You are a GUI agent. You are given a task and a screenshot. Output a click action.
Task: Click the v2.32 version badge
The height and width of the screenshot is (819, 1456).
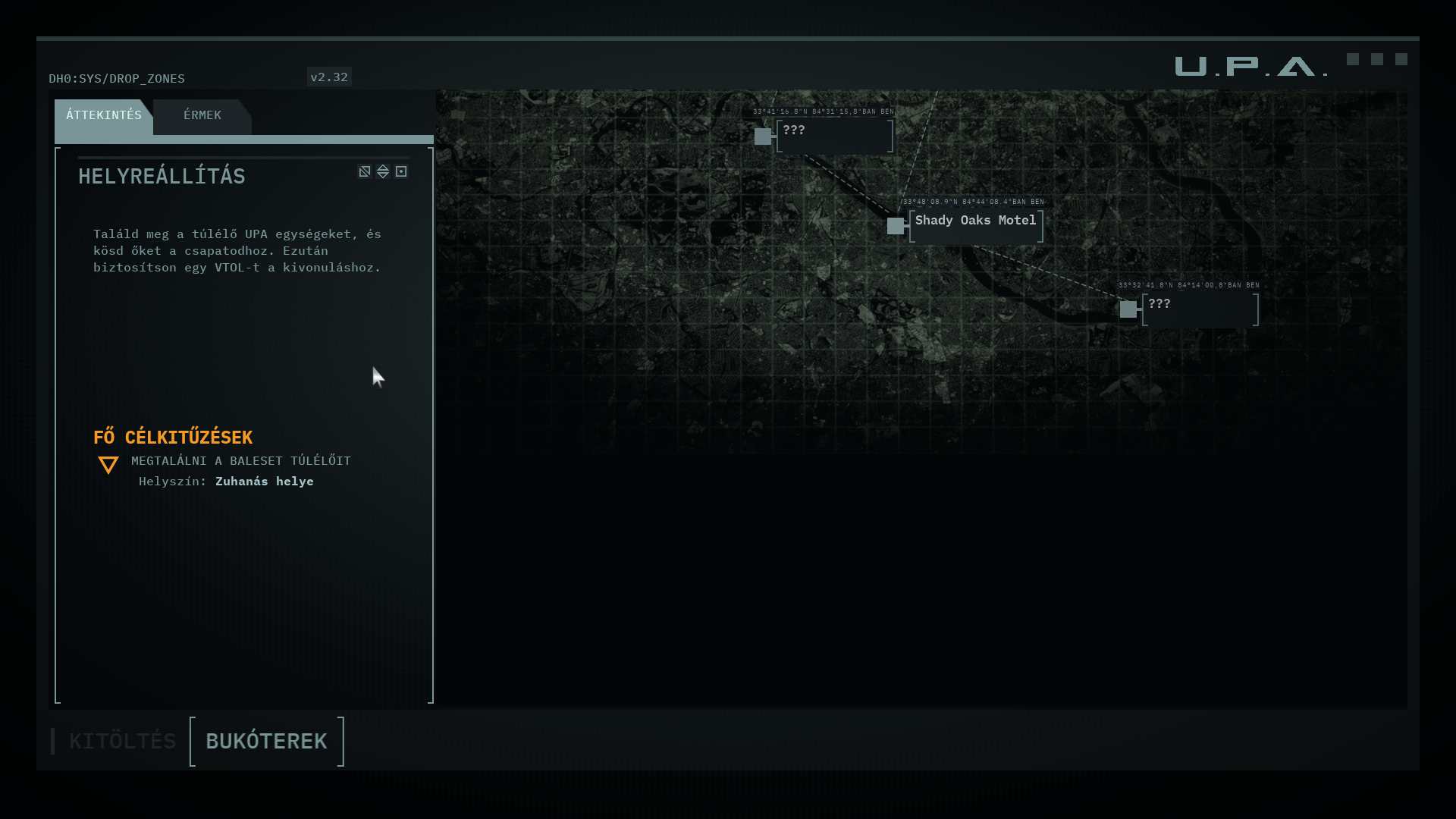point(329,77)
